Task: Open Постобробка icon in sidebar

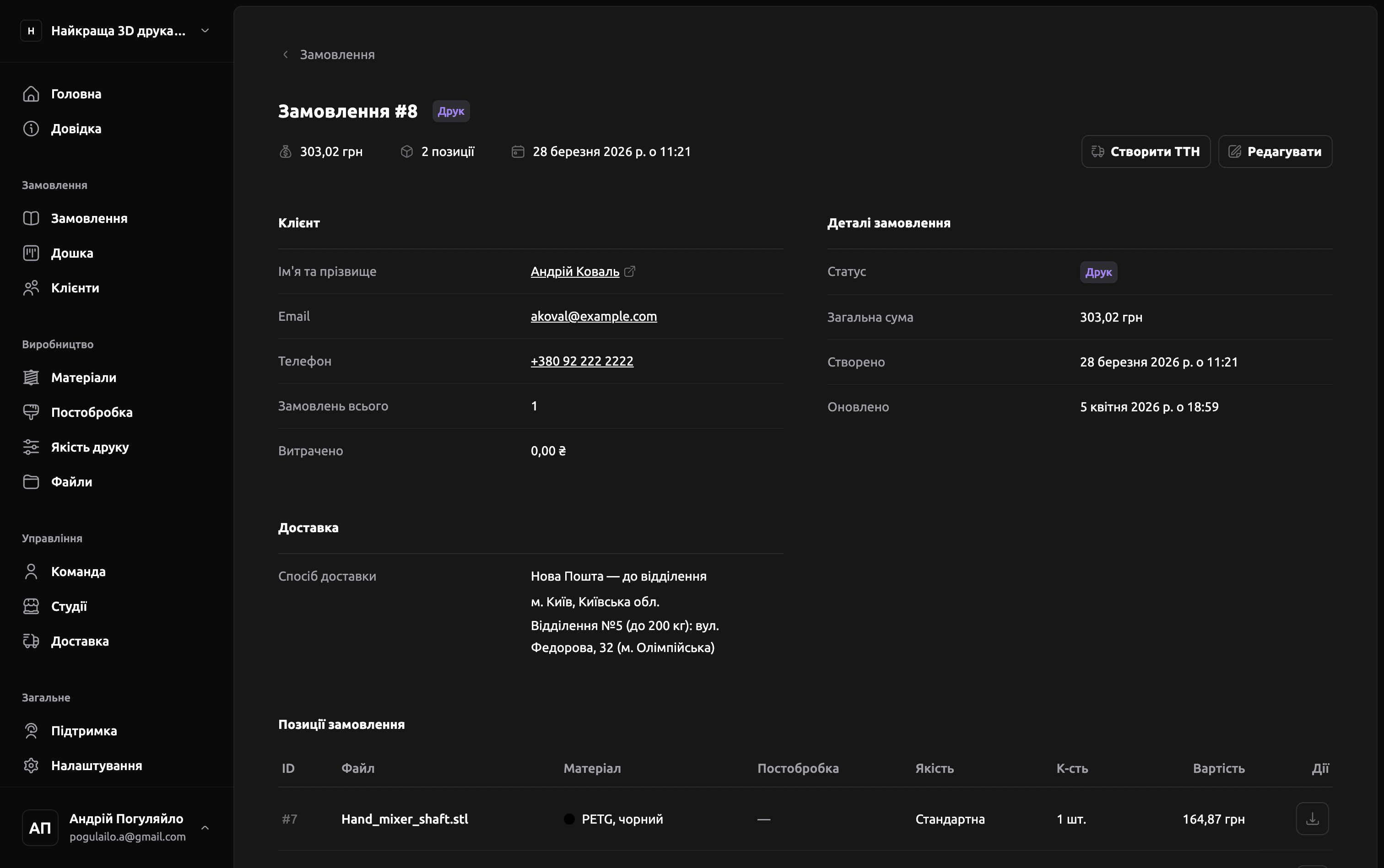Action: tap(31, 412)
